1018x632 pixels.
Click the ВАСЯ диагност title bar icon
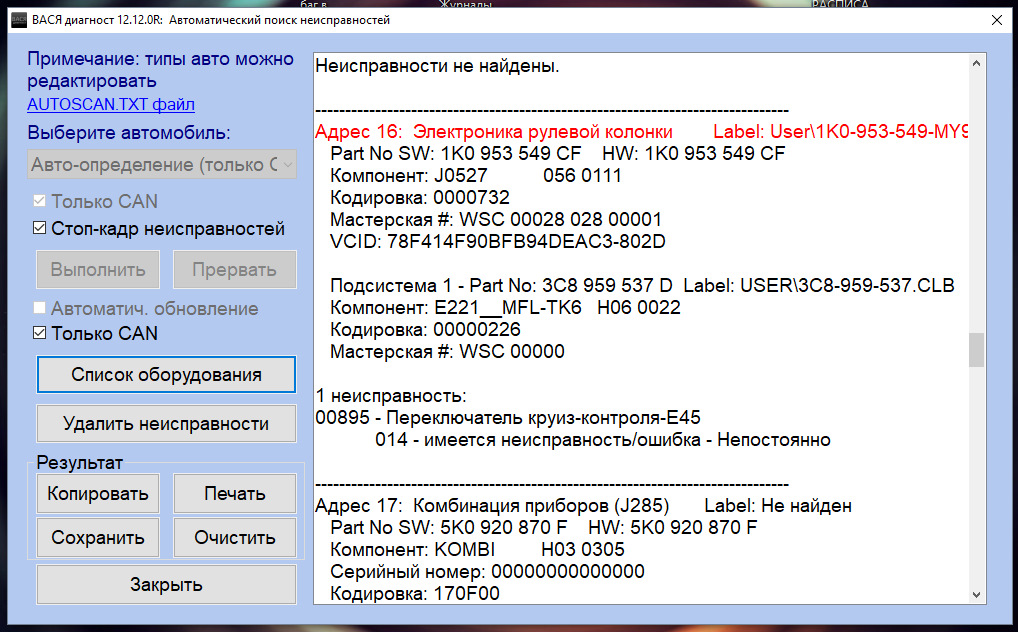(19, 20)
